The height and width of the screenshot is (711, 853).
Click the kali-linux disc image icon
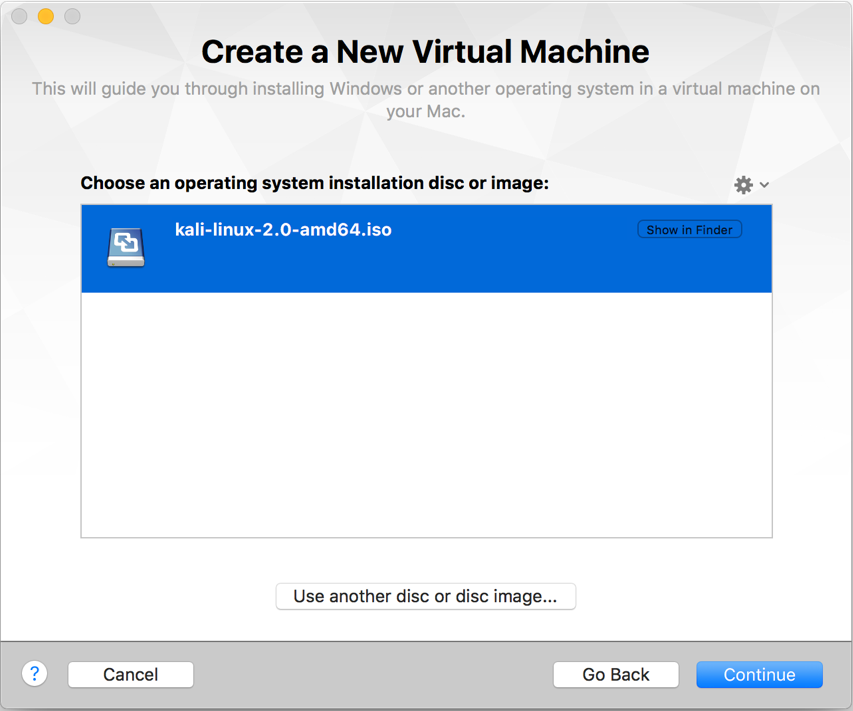(x=126, y=248)
